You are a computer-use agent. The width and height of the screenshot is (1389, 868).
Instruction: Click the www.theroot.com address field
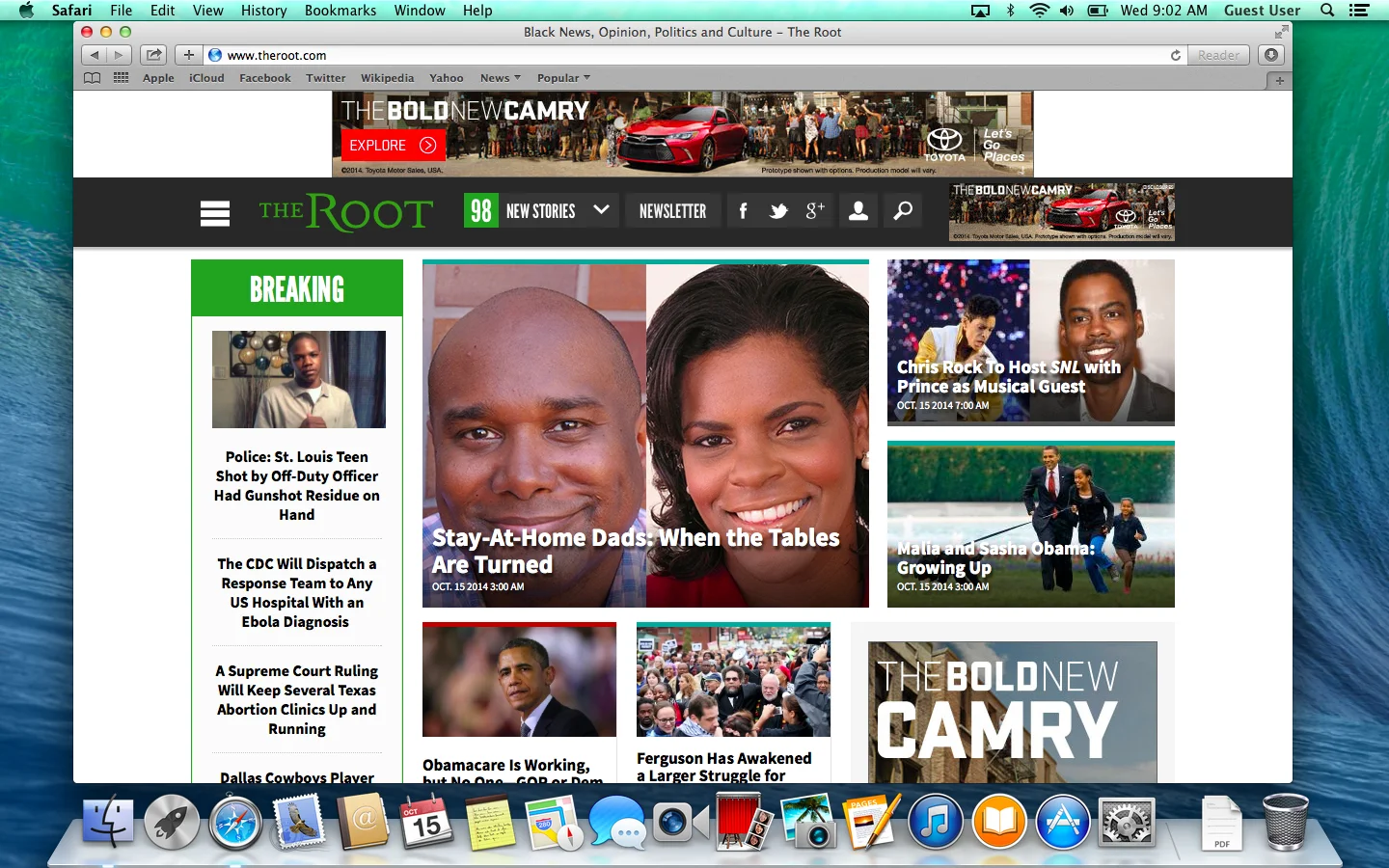[694, 55]
